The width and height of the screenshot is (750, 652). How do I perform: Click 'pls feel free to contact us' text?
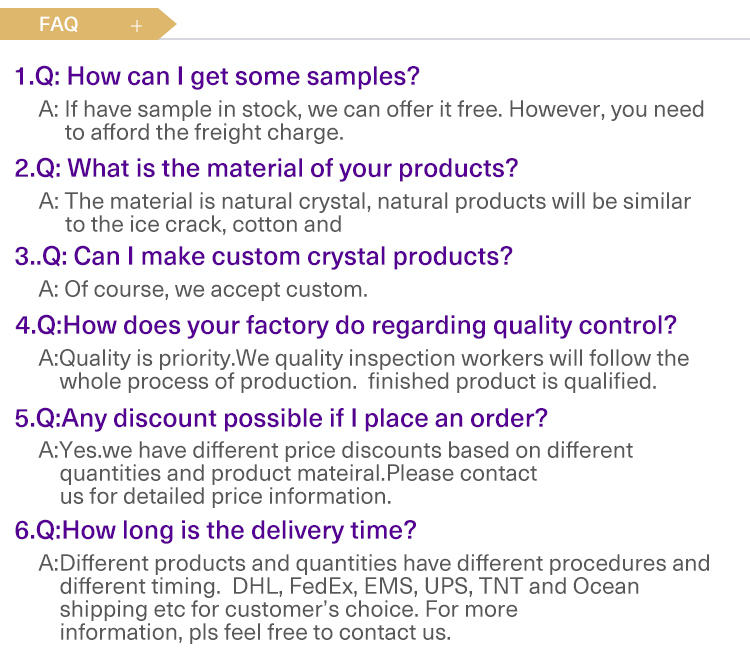(x=320, y=632)
